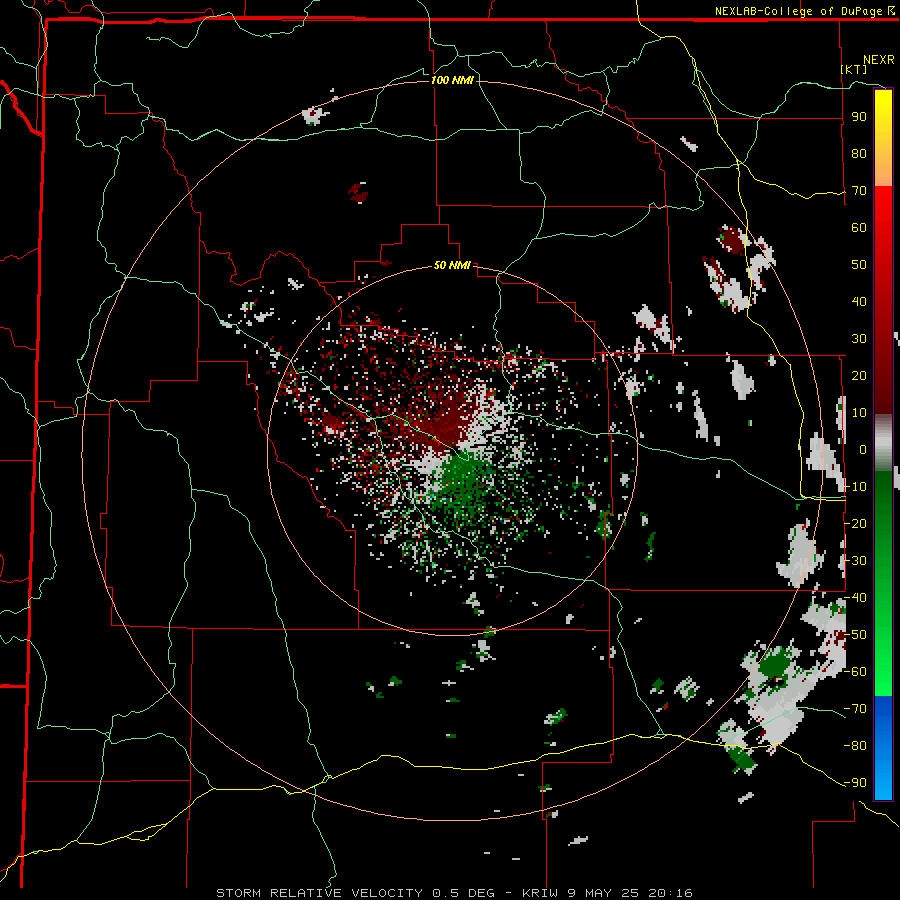
Task: Pick the "-20" value on the velocity scale
Action: (x=855, y=524)
